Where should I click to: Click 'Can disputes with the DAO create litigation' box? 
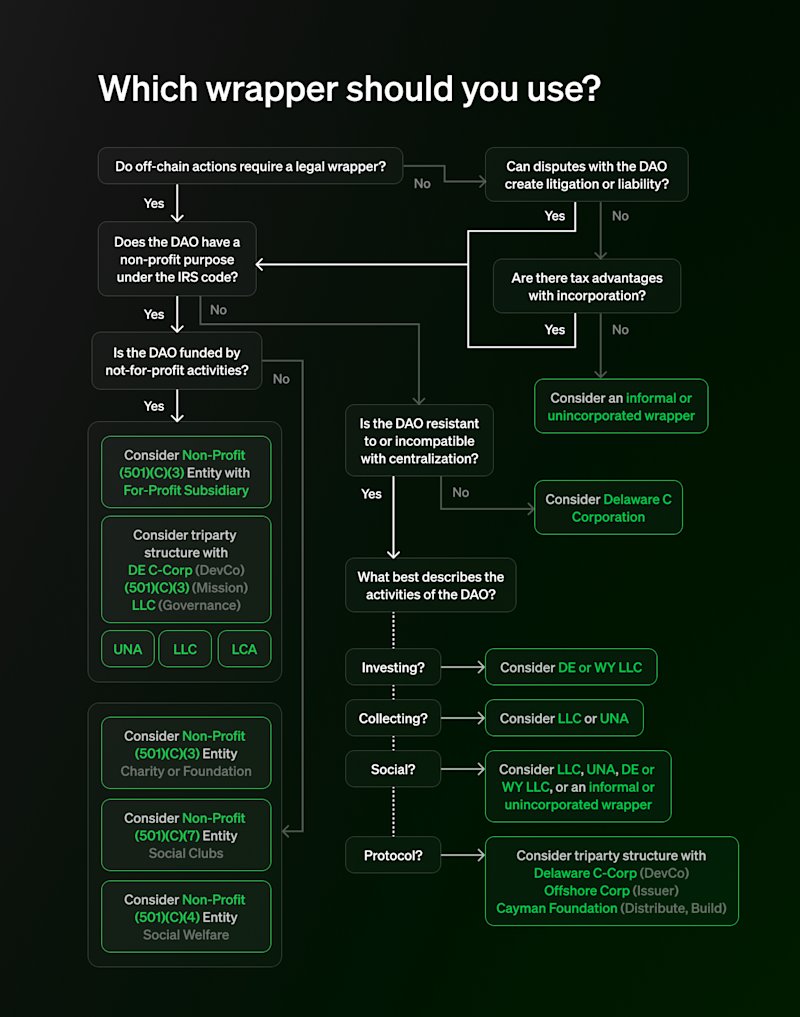tap(587, 174)
